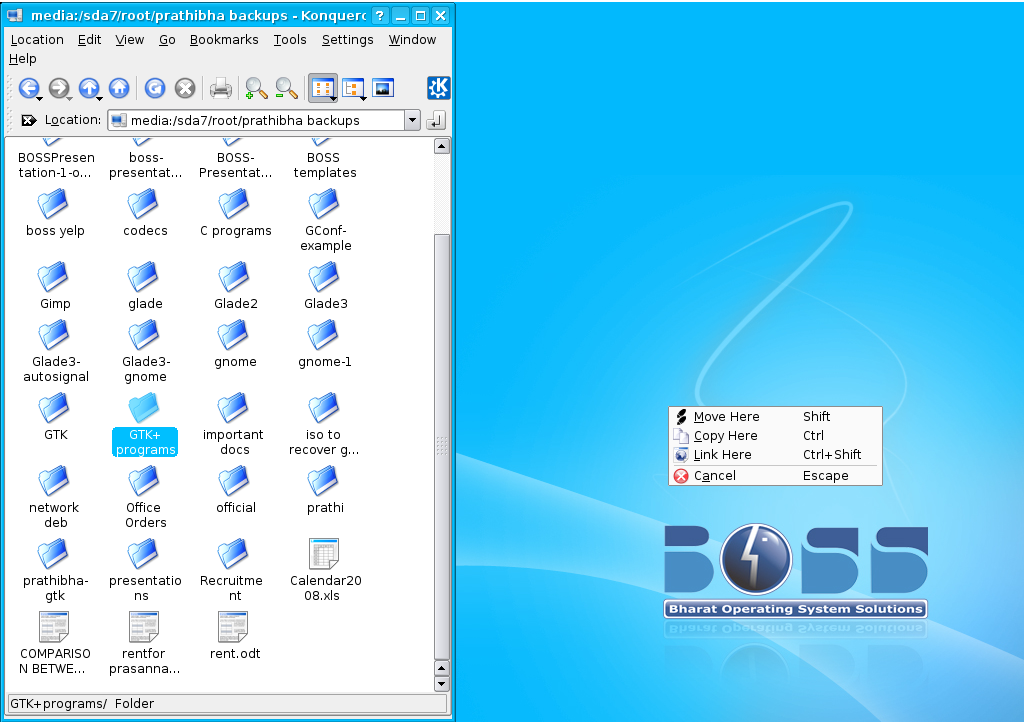Viewport: 1024px width, 725px height.
Task: Expand the location history dropdown
Action: tap(412, 120)
